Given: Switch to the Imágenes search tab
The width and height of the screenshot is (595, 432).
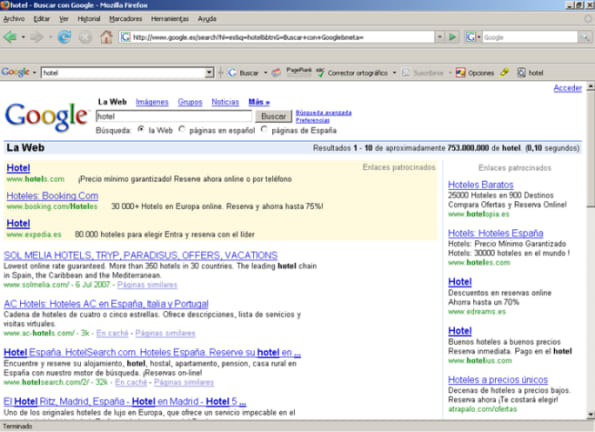Looking at the screenshot, I should pos(152,102).
